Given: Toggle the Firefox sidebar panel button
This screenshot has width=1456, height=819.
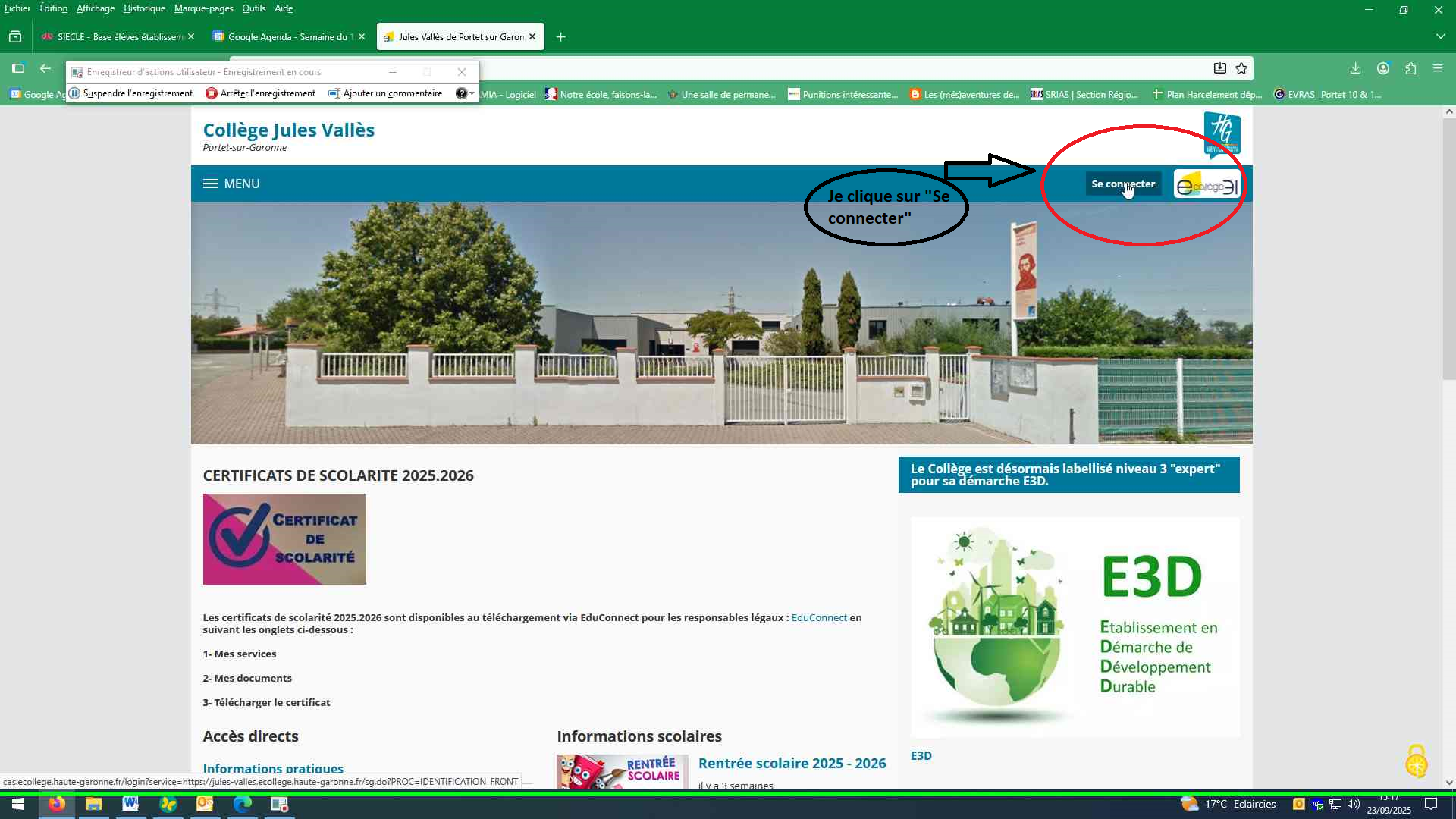Looking at the screenshot, I should 18,68.
